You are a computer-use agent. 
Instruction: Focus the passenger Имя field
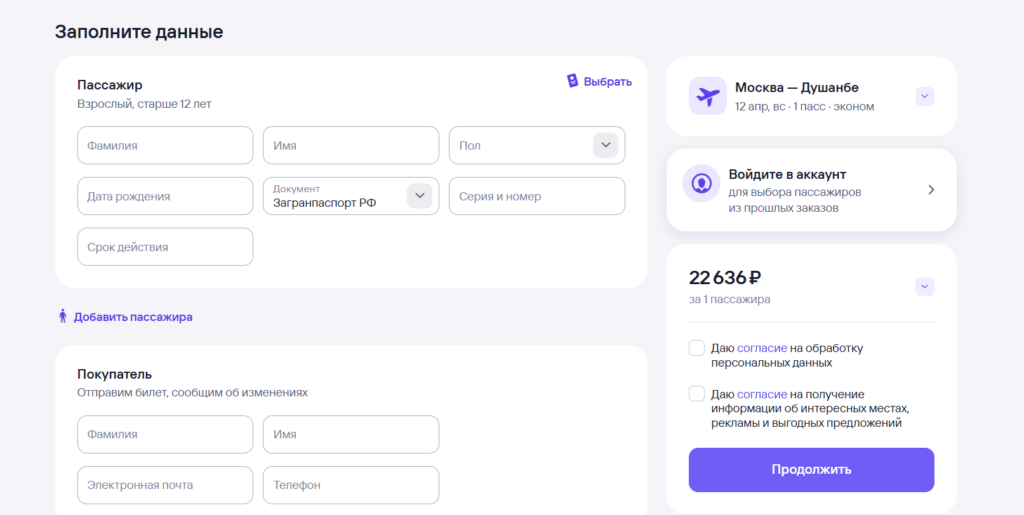(x=351, y=146)
